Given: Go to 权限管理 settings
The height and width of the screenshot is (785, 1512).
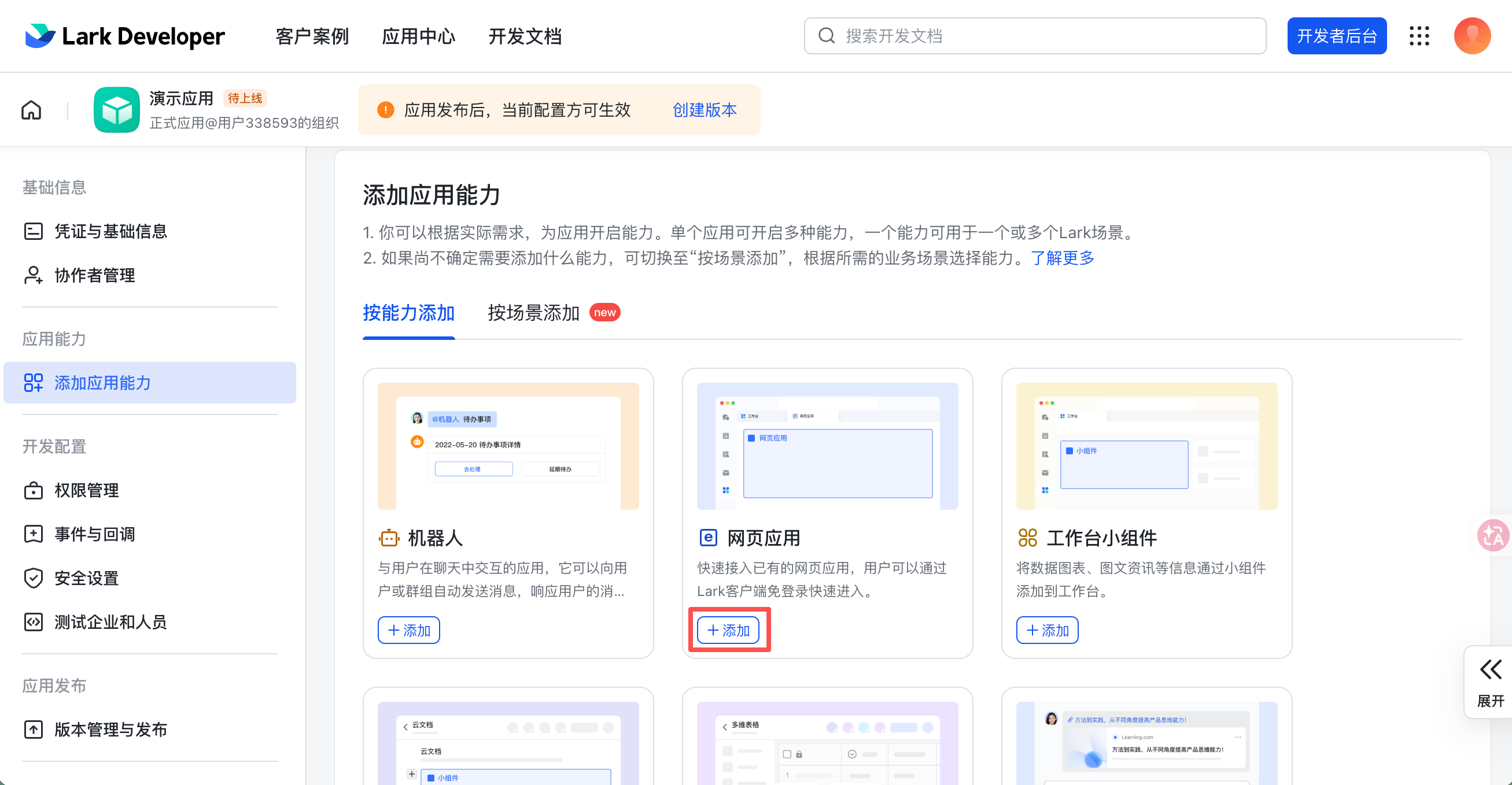Looking at the screenshot, I should point(86,490).
